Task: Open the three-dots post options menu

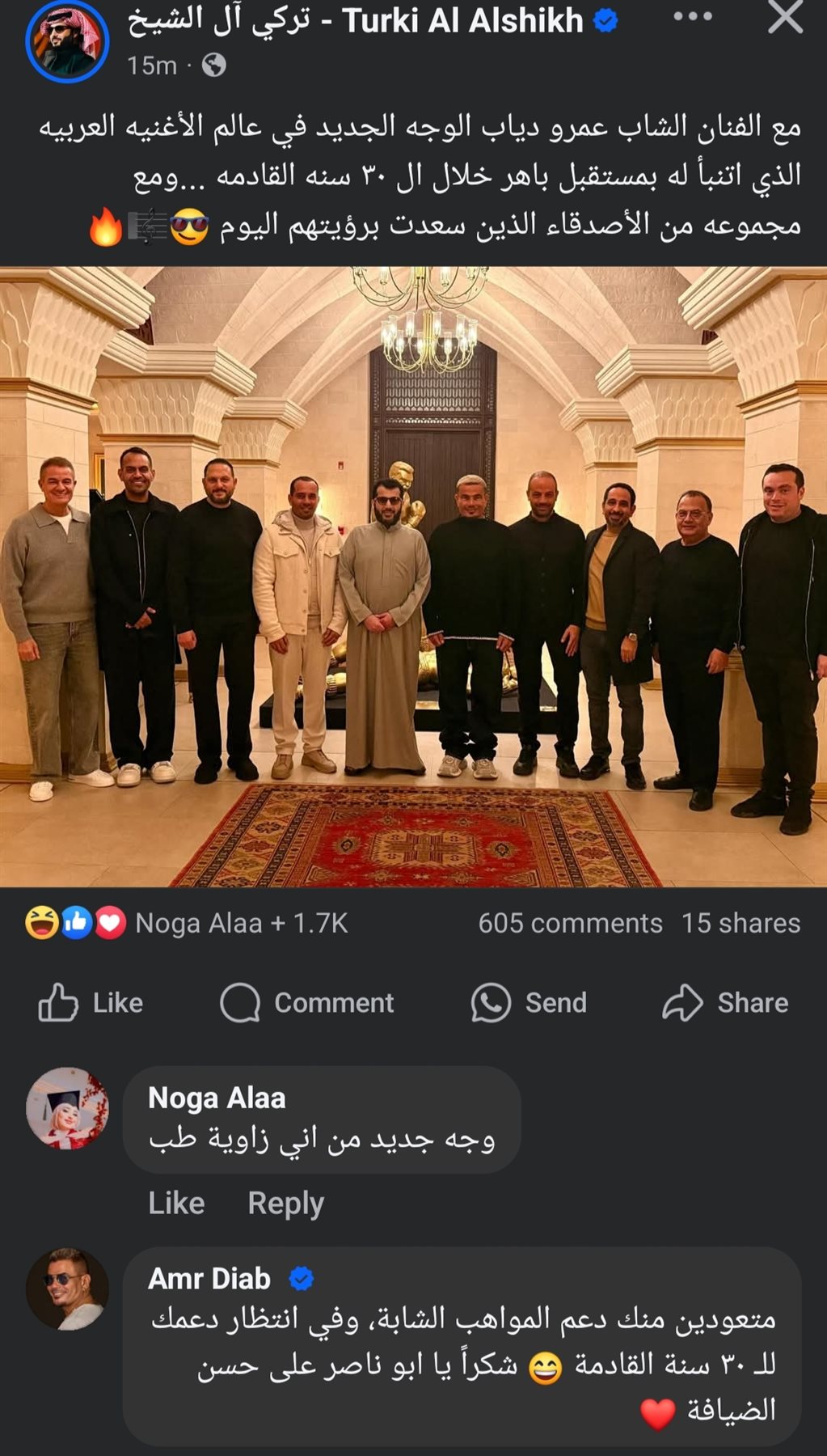Action: tap(693, 17)
